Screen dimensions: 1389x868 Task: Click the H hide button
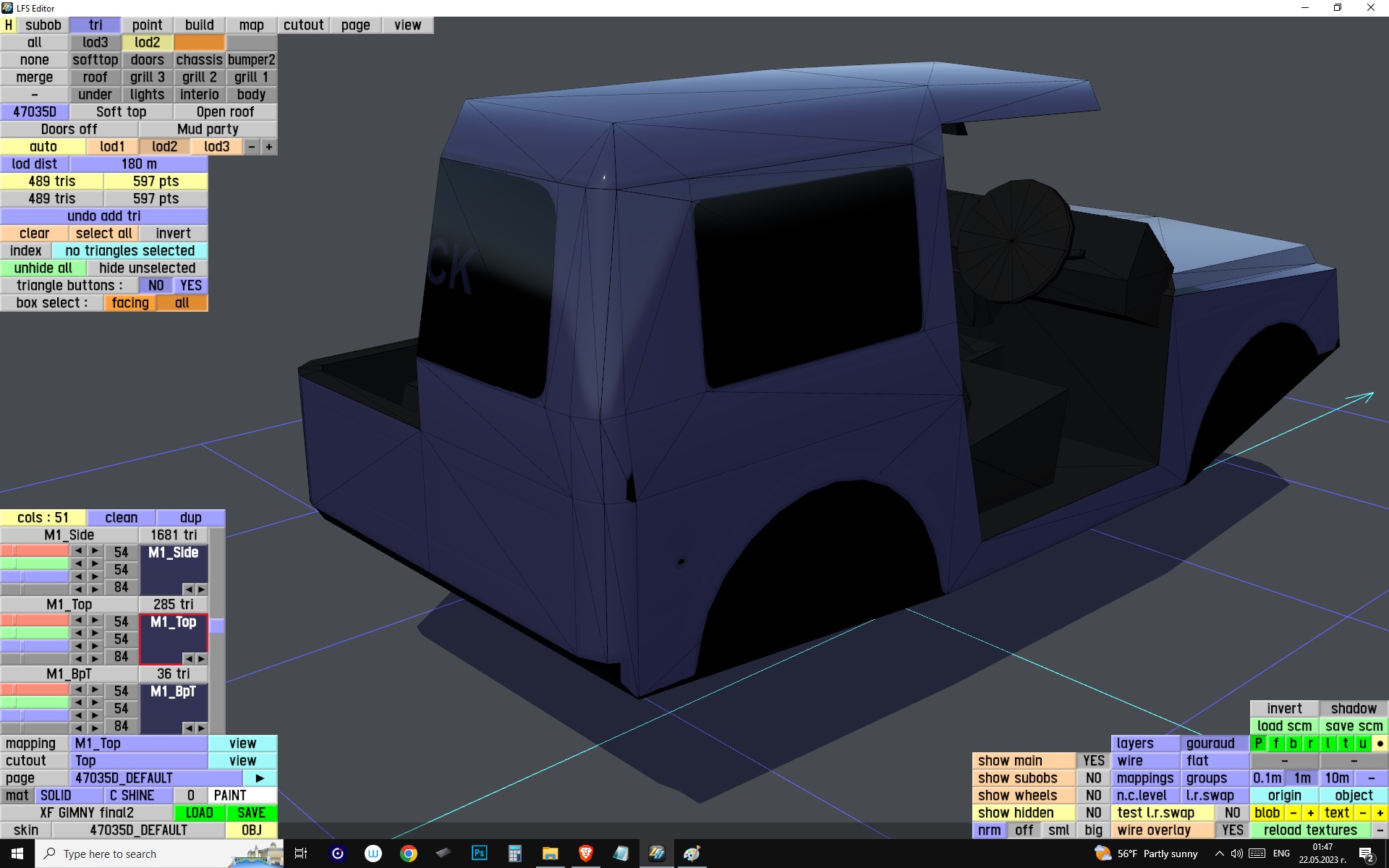point(9,25)
